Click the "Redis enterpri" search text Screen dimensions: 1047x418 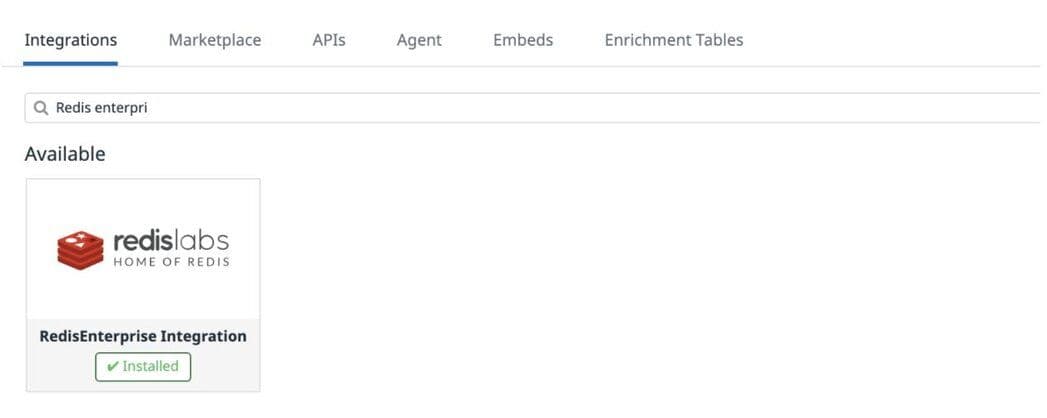pyautogui.click(x=101, y=108)
